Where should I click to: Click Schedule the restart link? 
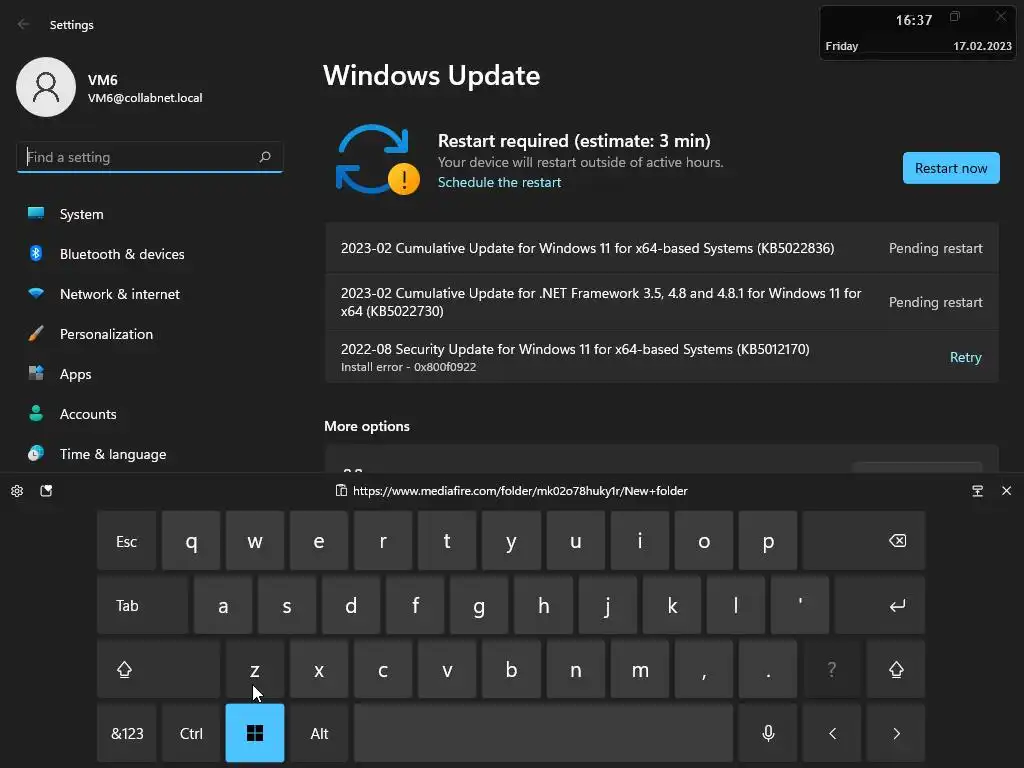(499, 182)
